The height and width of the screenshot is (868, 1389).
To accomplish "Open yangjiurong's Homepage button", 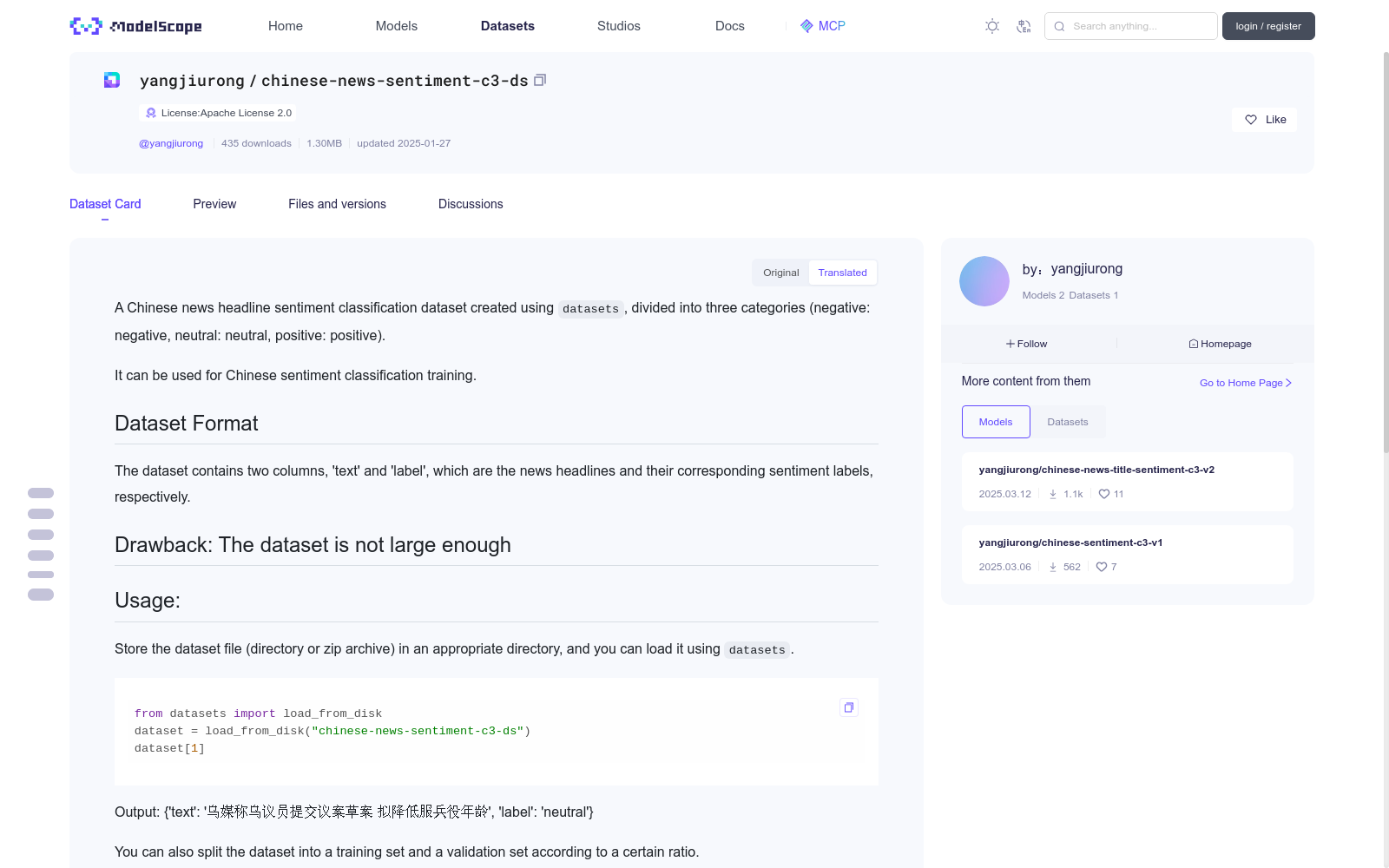I will 1221,344.
